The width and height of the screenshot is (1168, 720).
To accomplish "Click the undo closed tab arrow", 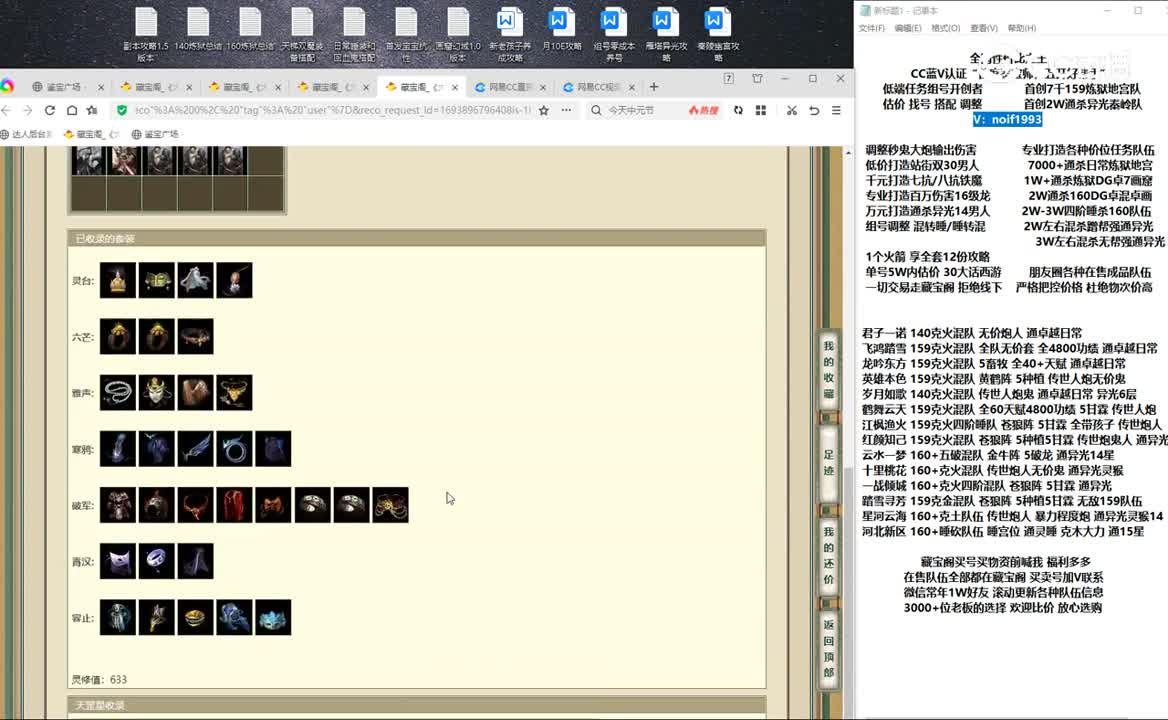I will click(813, 110).
